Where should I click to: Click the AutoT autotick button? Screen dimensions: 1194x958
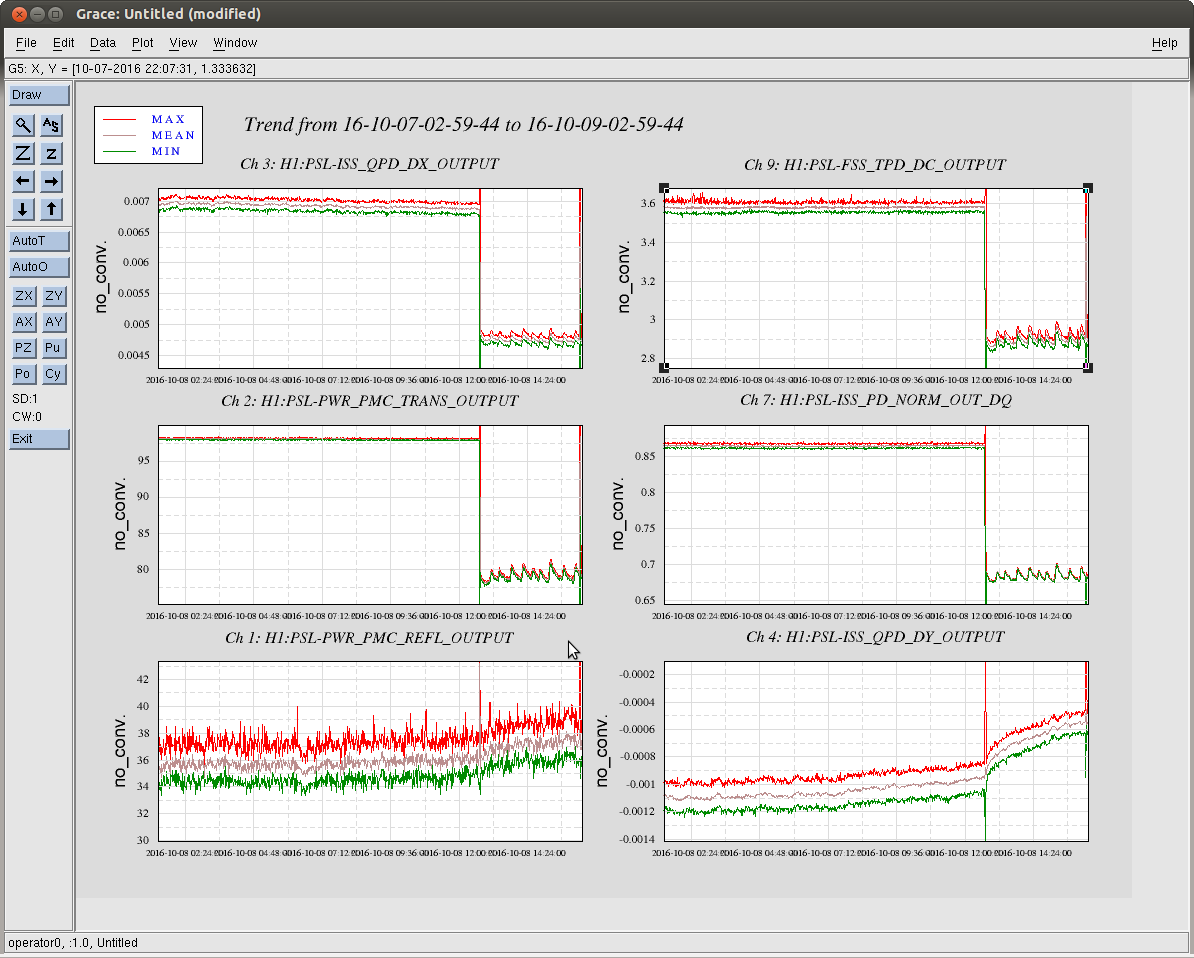coord(39,241)
